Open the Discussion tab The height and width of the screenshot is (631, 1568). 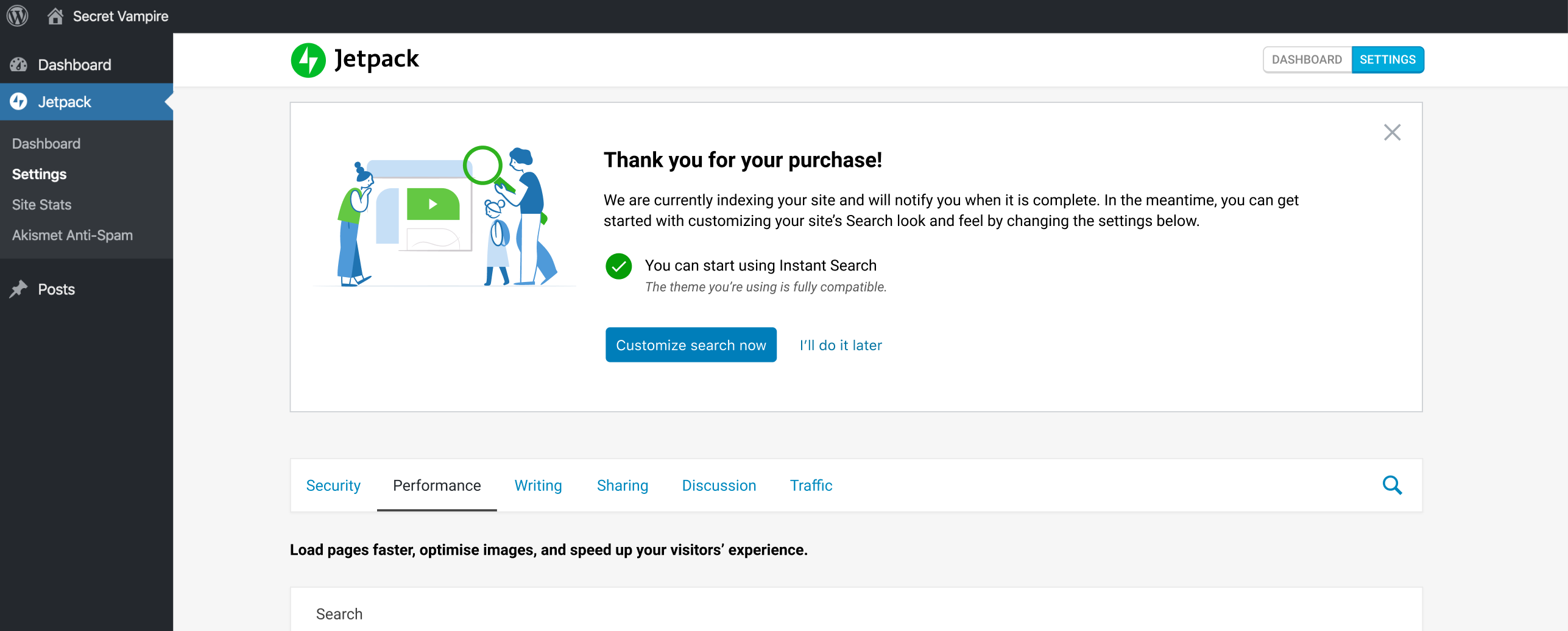point(719,485)
